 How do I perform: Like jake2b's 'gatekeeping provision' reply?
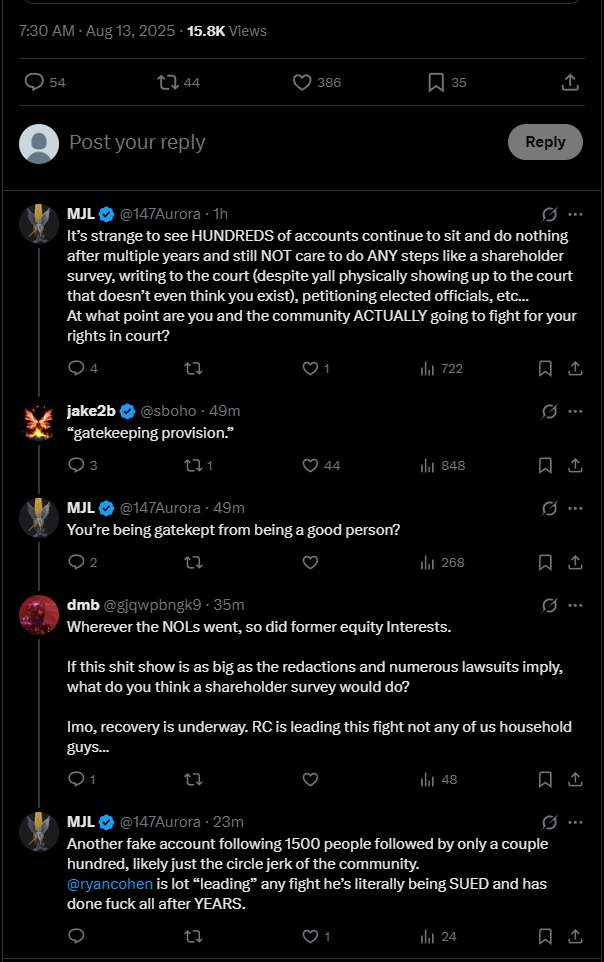coord(310,465)
